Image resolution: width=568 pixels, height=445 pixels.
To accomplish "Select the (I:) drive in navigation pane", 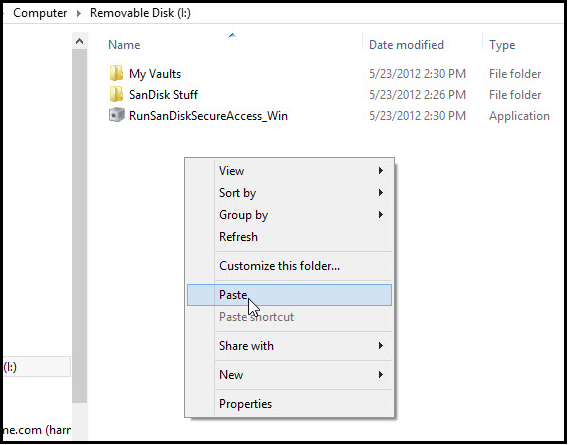I will (36, 367).
